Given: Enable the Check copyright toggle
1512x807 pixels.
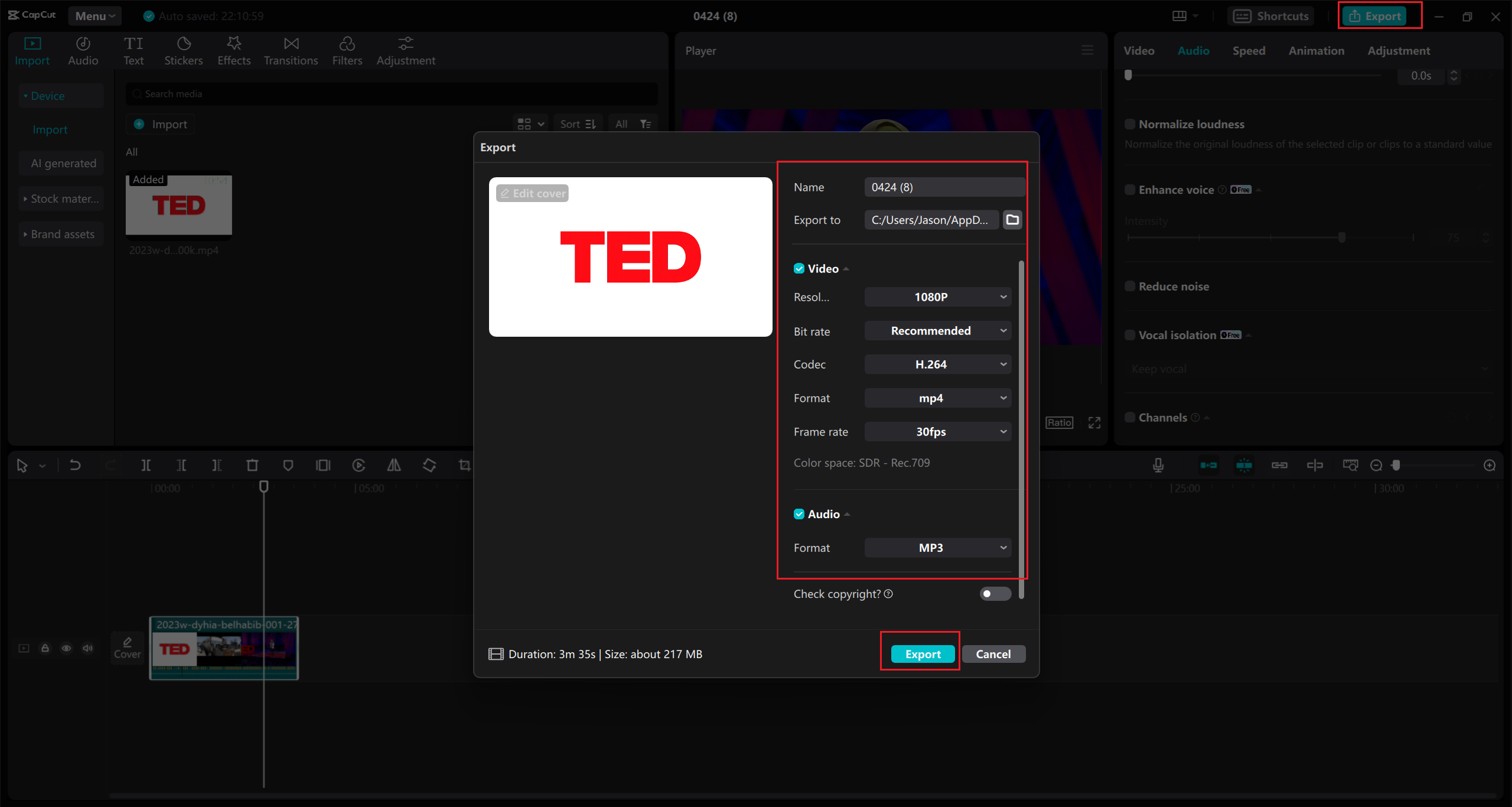Looking at the screenshot, I should tap(995, 594).
